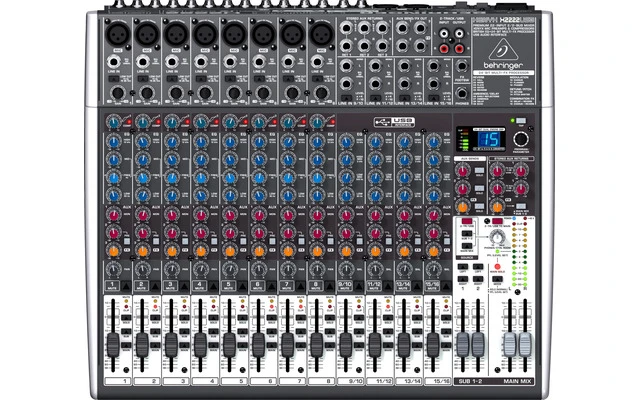This screenshot has height=400, width=640.
Task: Adjust the channel 5 compressor knob
Action: 230,122
